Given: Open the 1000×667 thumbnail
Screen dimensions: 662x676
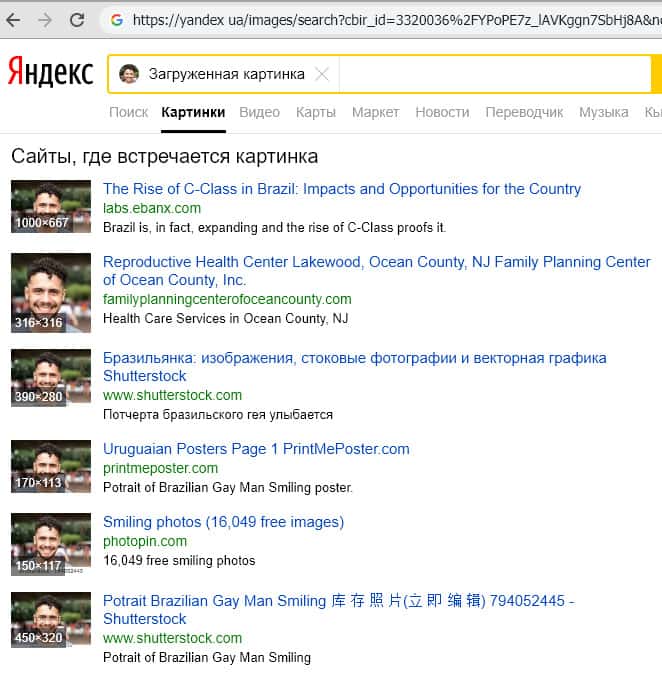Looking at the screenshot, I should tap(51, 207).
